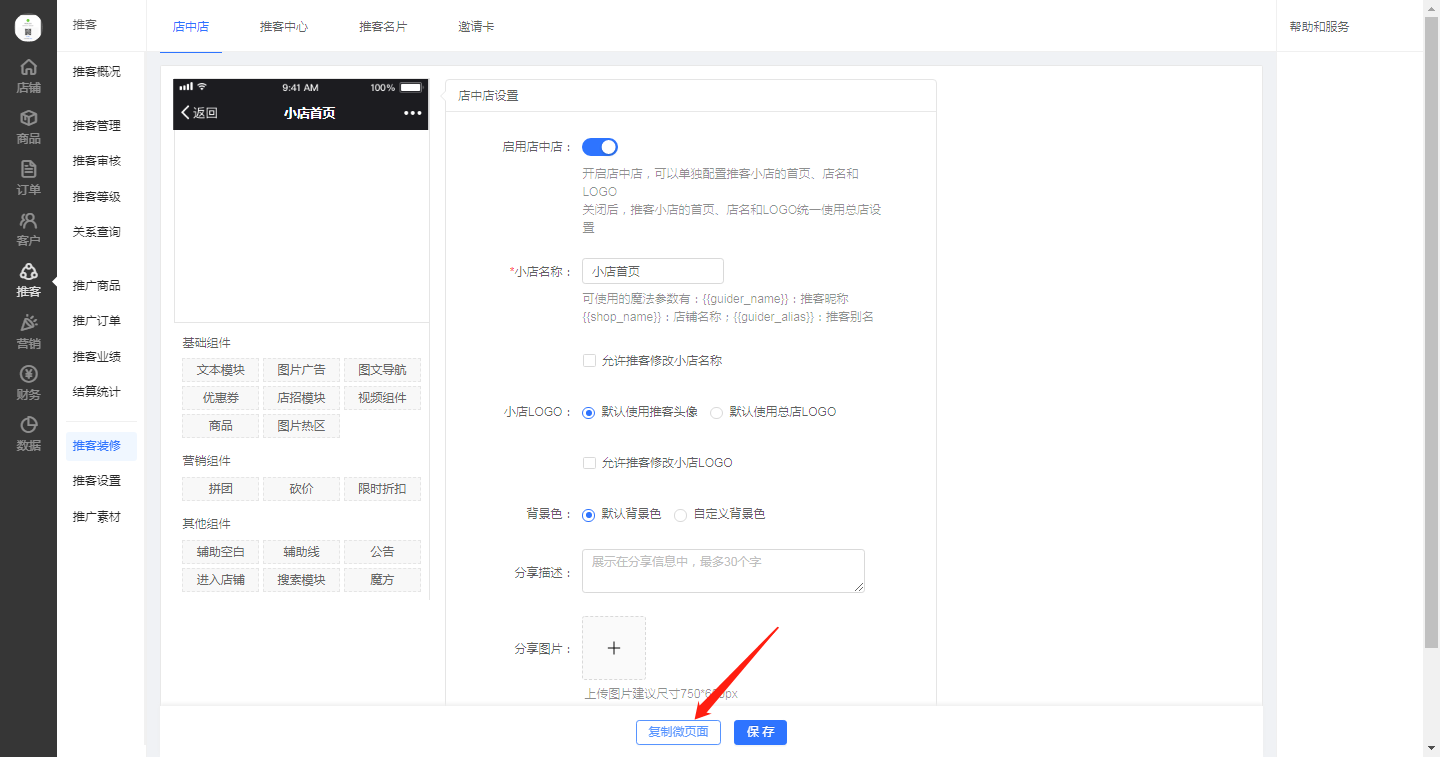Switch to the 推客中心 tab
This screenshot has width=1440, height=757.
point(284,27)
